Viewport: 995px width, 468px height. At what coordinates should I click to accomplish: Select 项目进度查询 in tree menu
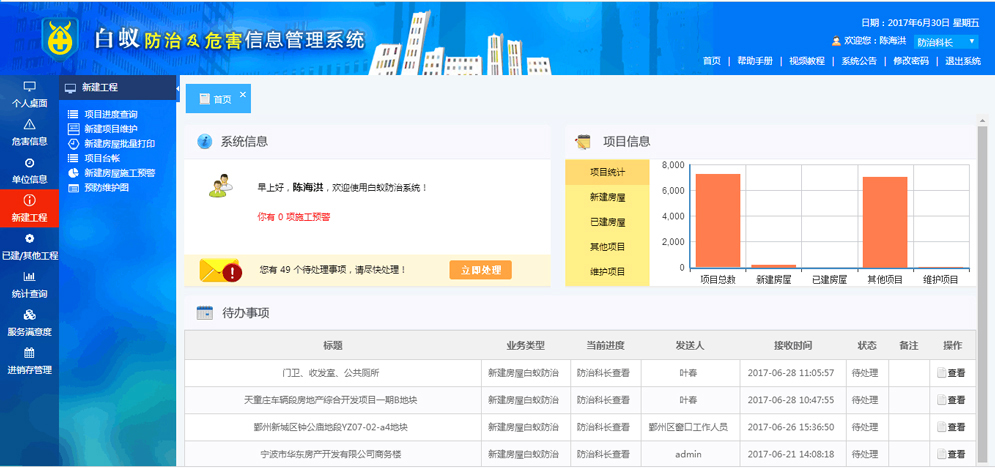(x=110, y=115)
